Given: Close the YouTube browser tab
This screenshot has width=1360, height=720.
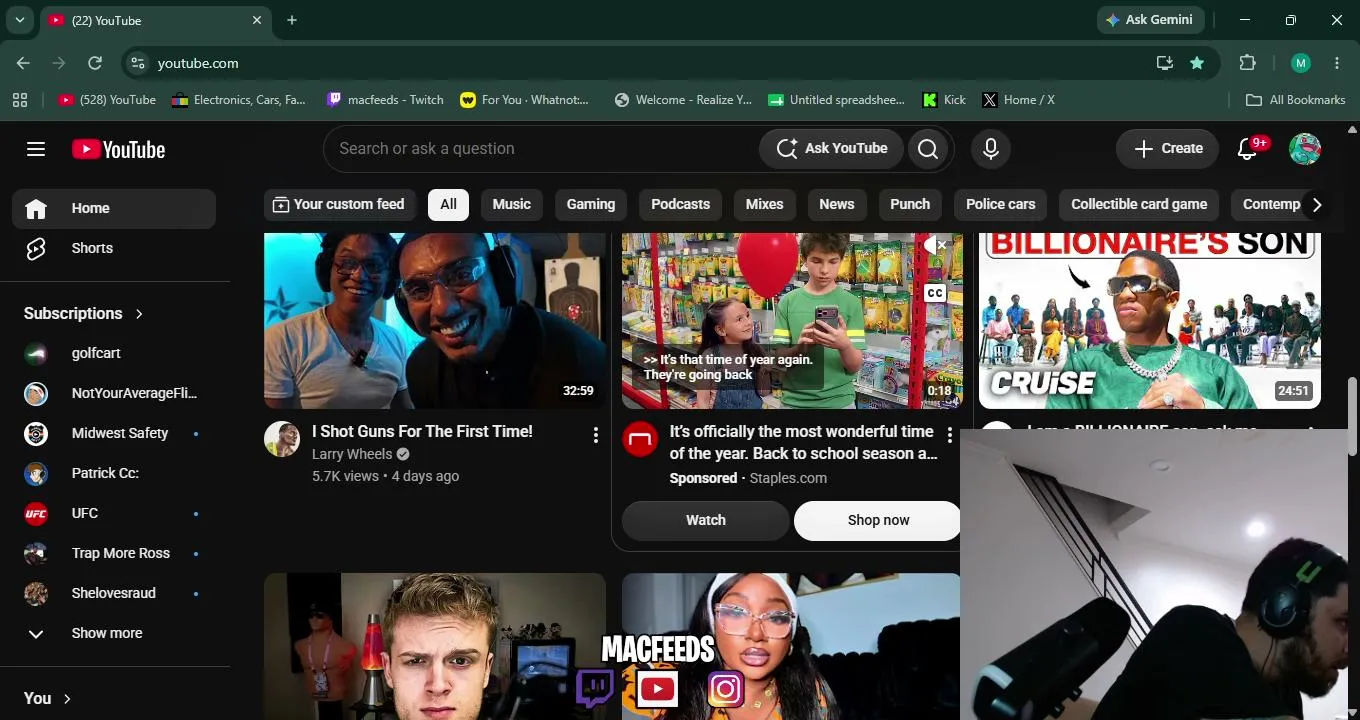Looking at the screenshot, I should [x=257, y=20].
